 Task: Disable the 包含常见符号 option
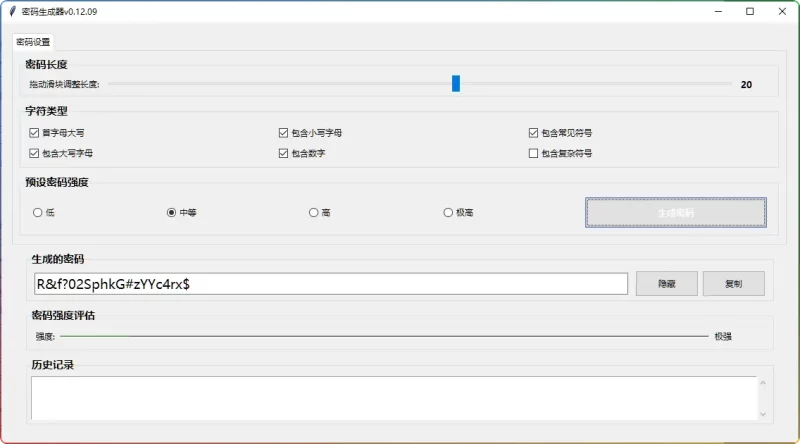533,132
